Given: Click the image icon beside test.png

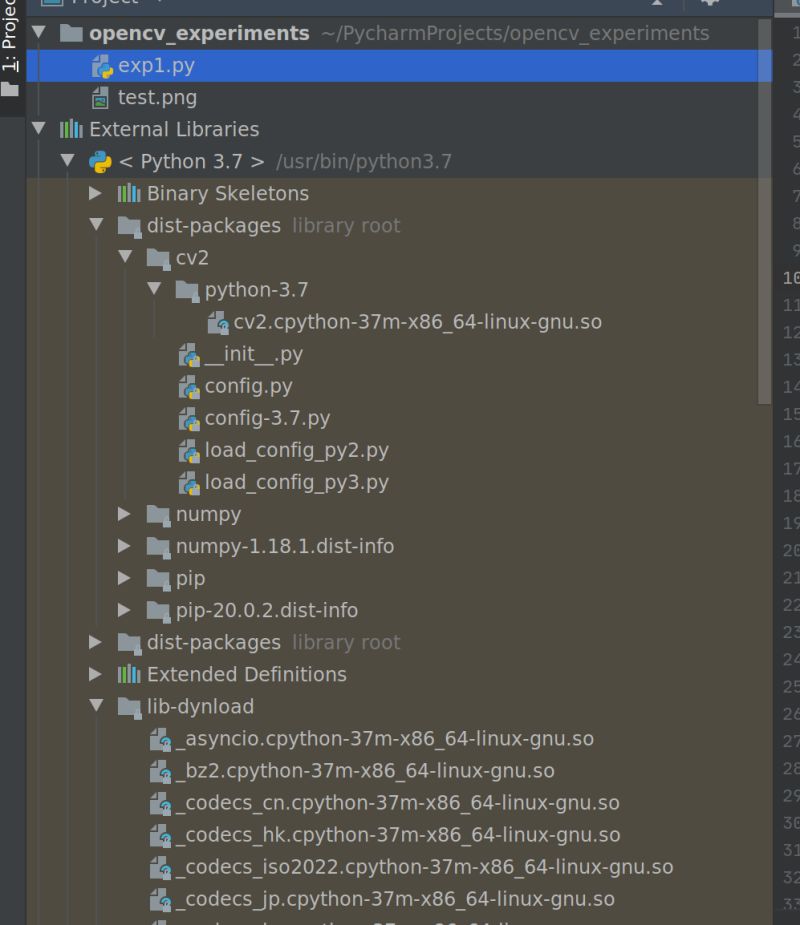Looking at the screenshot, I should [102, 97].
